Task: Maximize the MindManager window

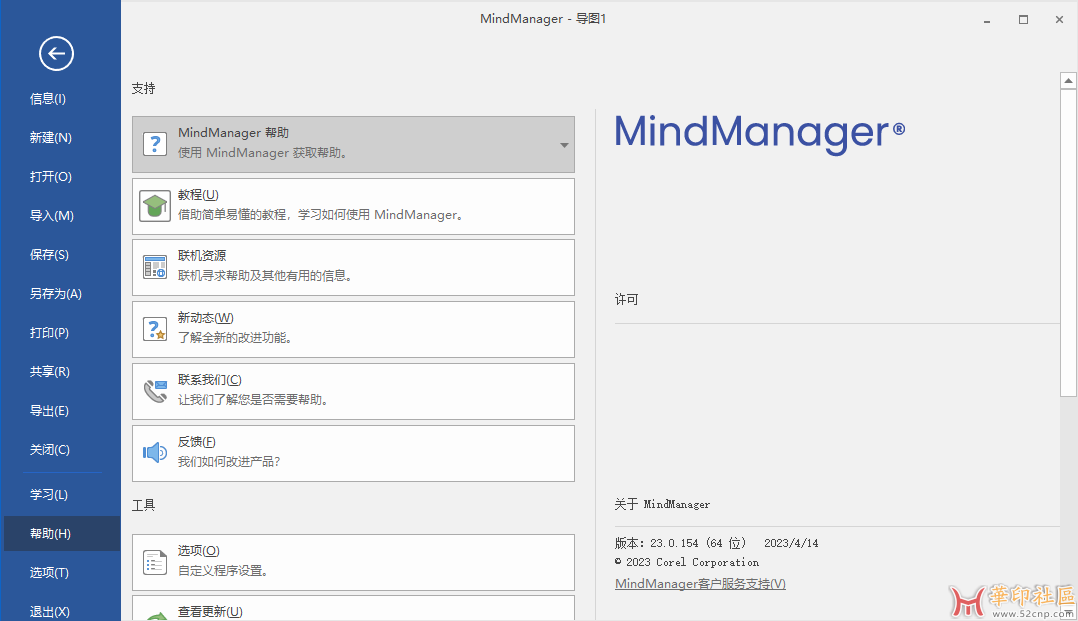Action: [1023, 20]
